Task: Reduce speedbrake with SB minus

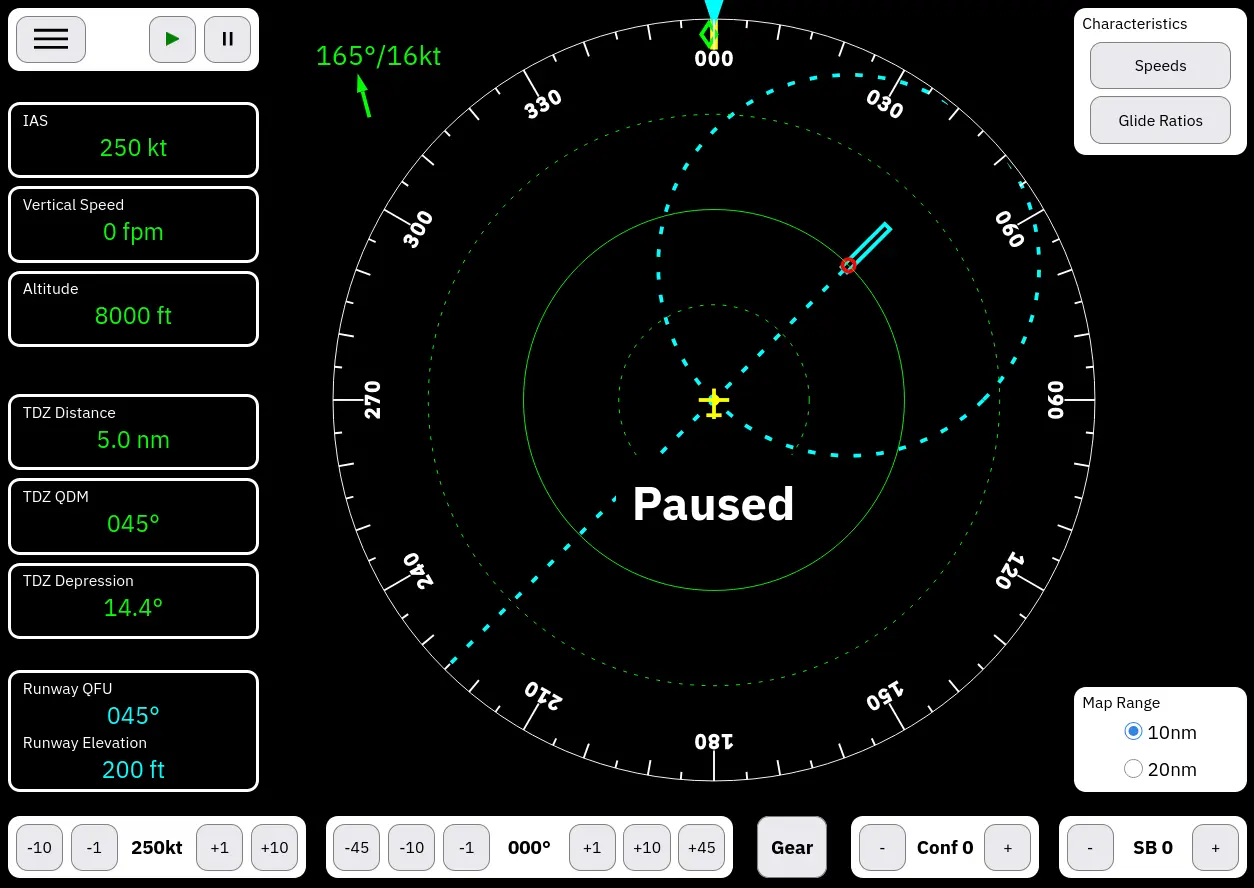Action: click(1090, 847)
